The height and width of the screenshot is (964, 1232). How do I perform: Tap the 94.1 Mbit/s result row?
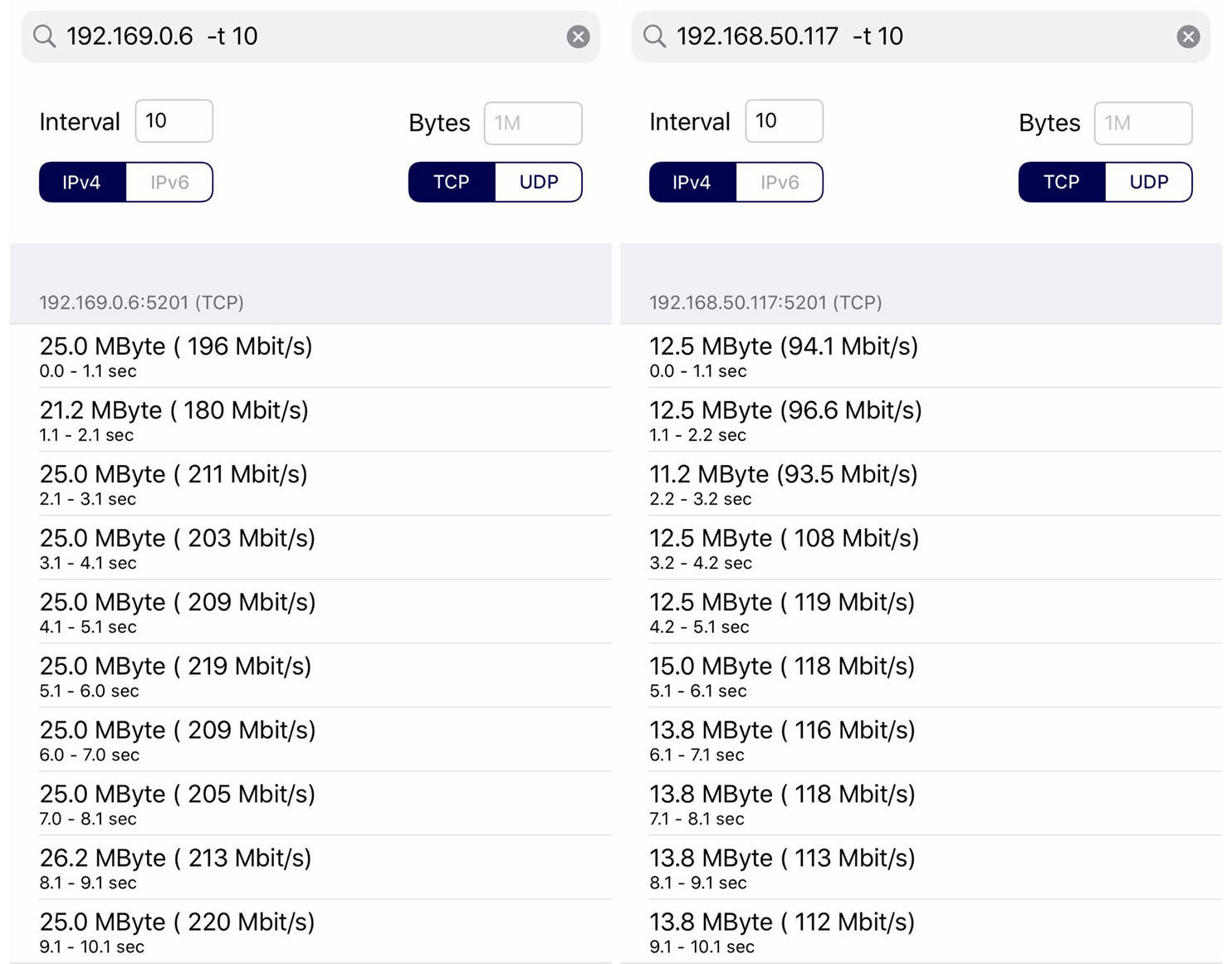click(x=920, y=356)
